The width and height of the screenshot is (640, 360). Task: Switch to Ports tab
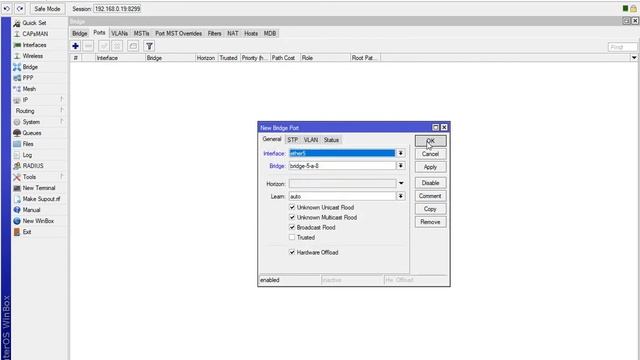99,33
